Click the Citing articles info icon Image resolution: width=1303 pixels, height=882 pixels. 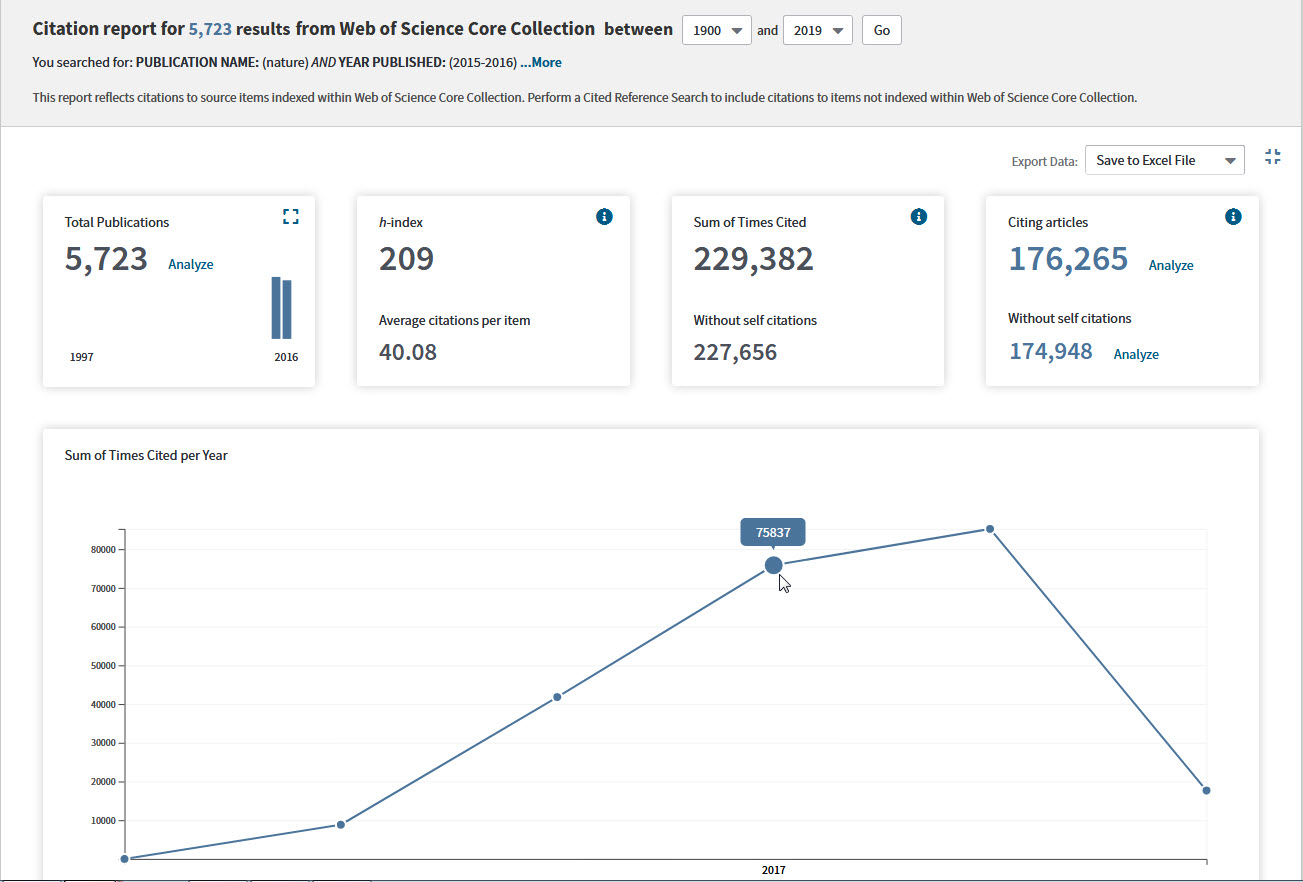pos(1233,216)
